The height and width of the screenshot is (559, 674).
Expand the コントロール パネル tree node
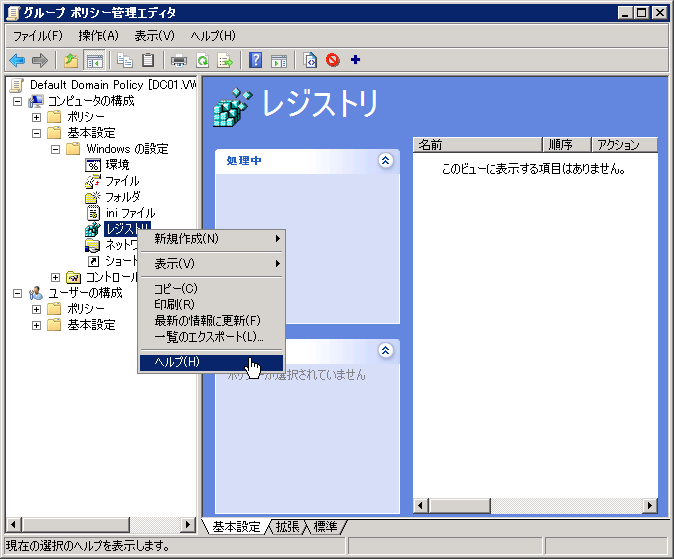click(x=56, y=277)
